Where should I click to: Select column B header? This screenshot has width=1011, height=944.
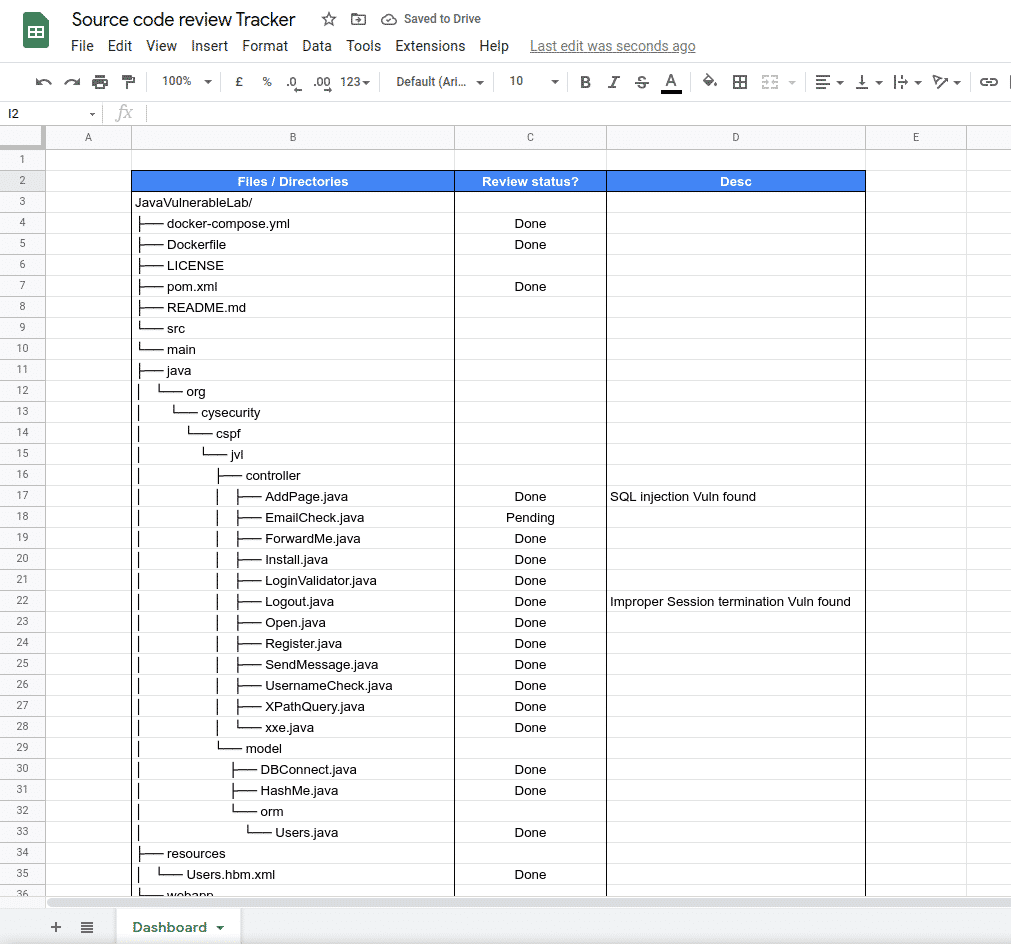coord(293,137)
